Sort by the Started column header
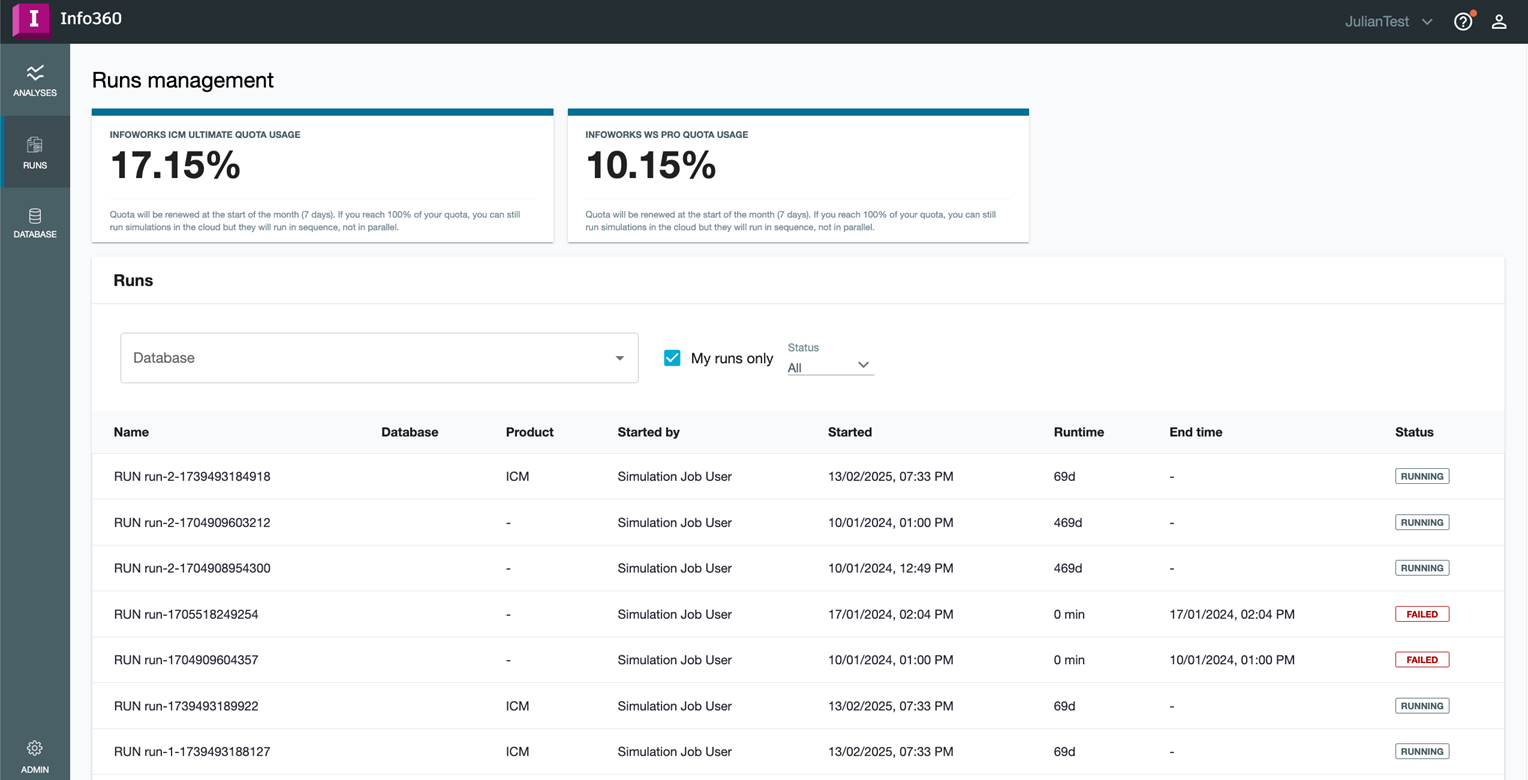The image size is (1528, 780). (x=850, y=432)
